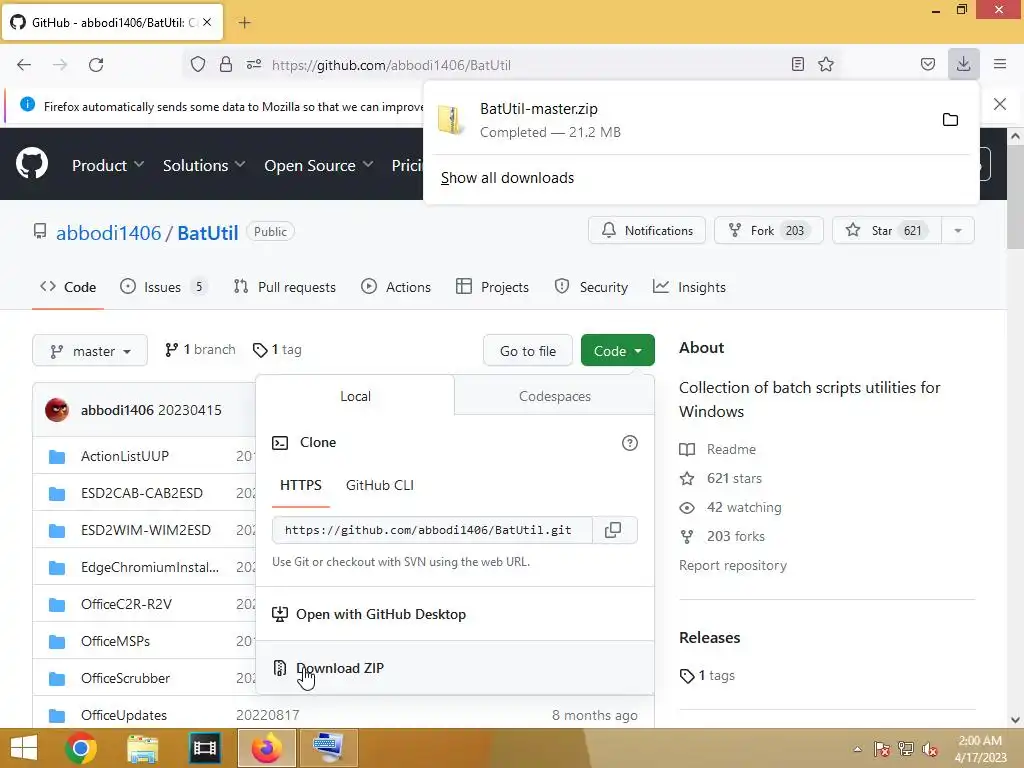1024x768 pixels.
Task: Click the page vertical scrollbar thumb
Action: tap(1015, 196)
